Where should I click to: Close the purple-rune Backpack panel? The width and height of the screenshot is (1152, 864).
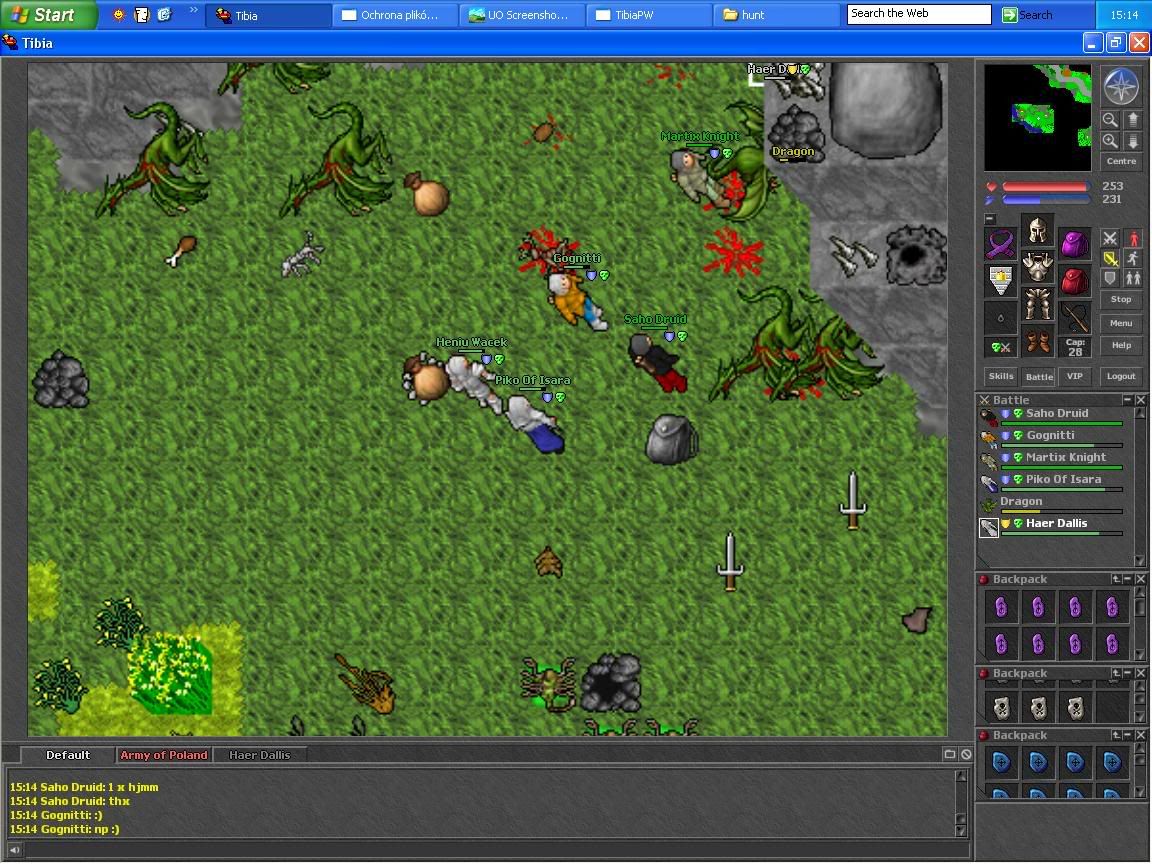click(x=1140, y=579)
